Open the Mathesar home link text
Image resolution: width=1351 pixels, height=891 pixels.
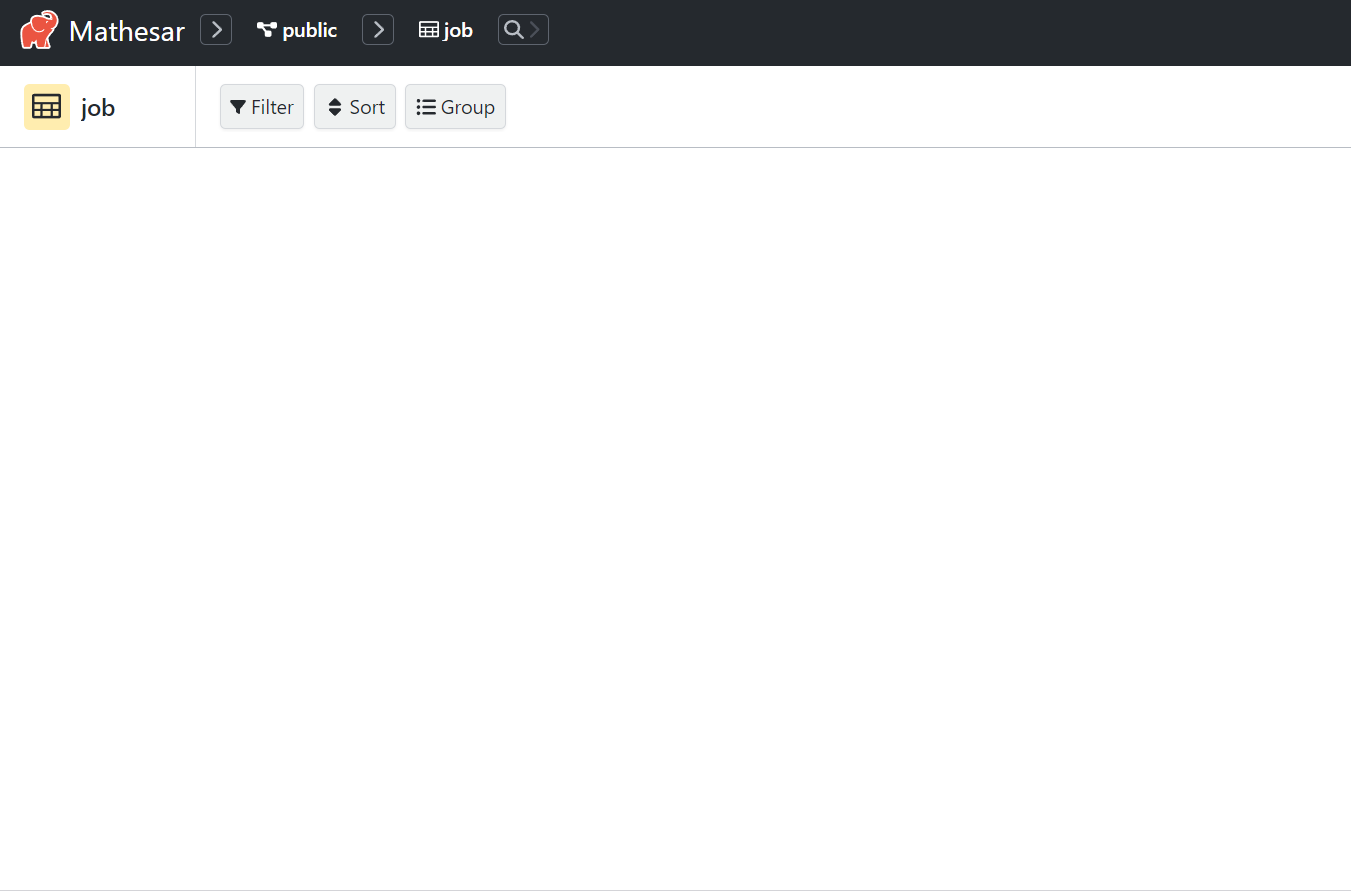127,31
